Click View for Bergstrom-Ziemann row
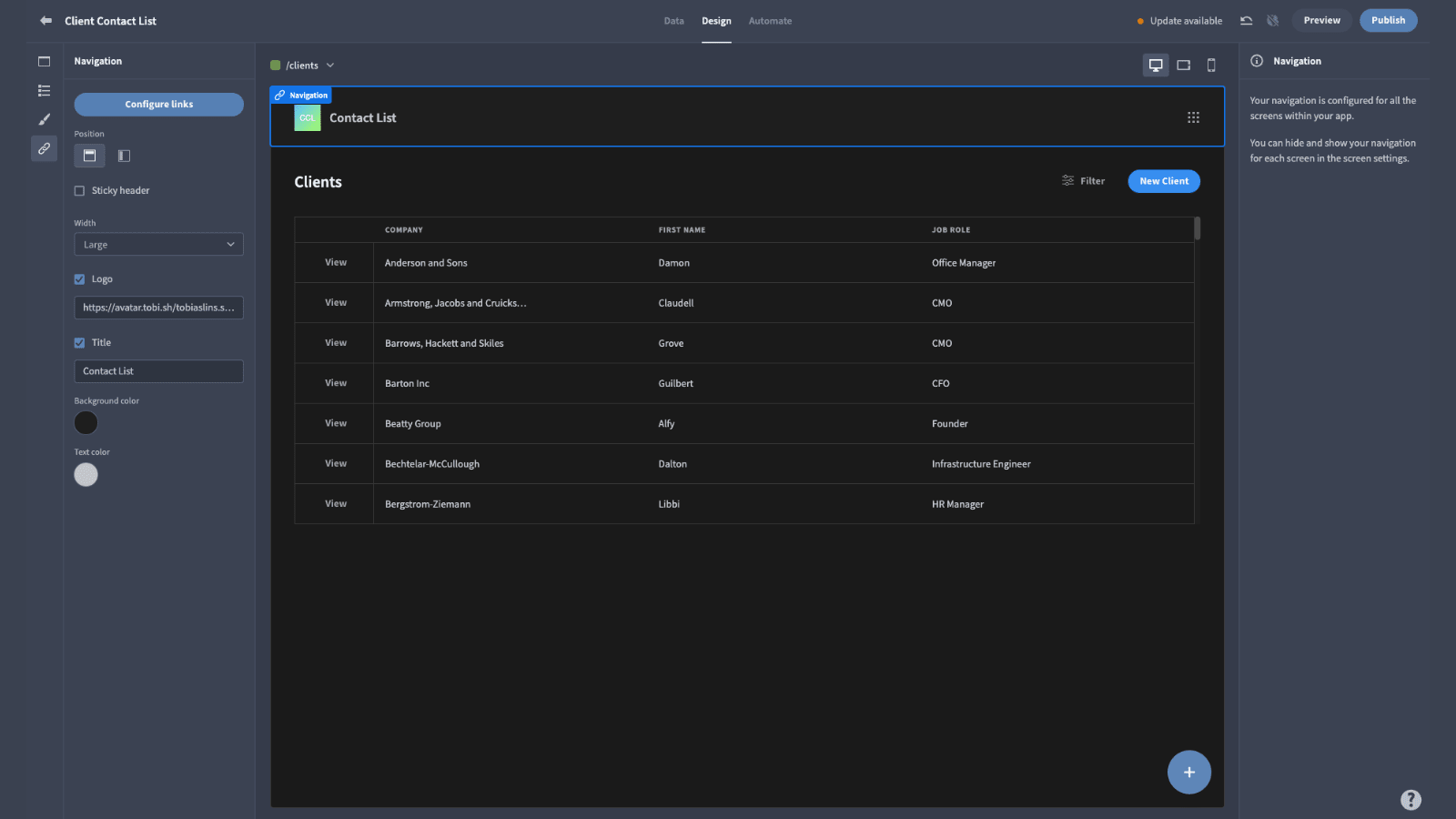Image resolution: width=1456 pixels, height=819 pixels. coord(336,503)
